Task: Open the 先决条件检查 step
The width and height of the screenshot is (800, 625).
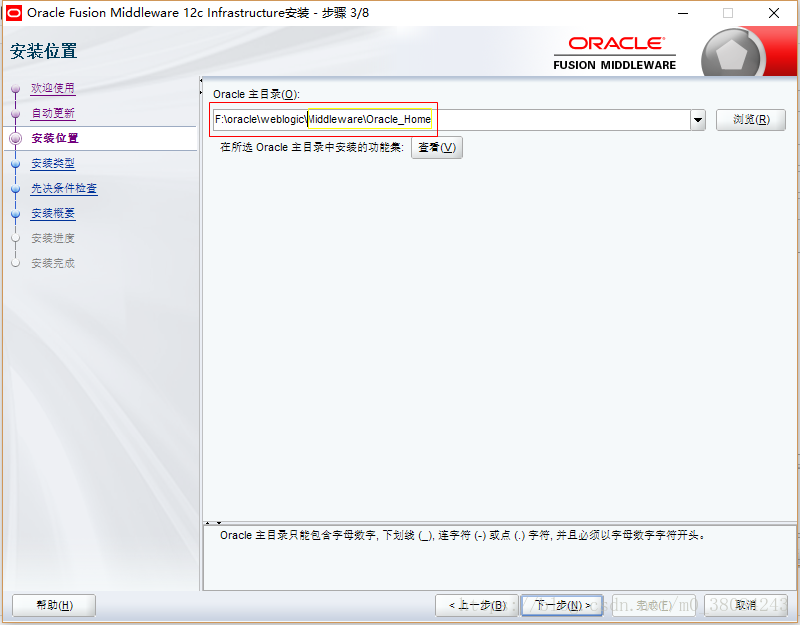Action: pyautogui.click(x=64, y=188)
